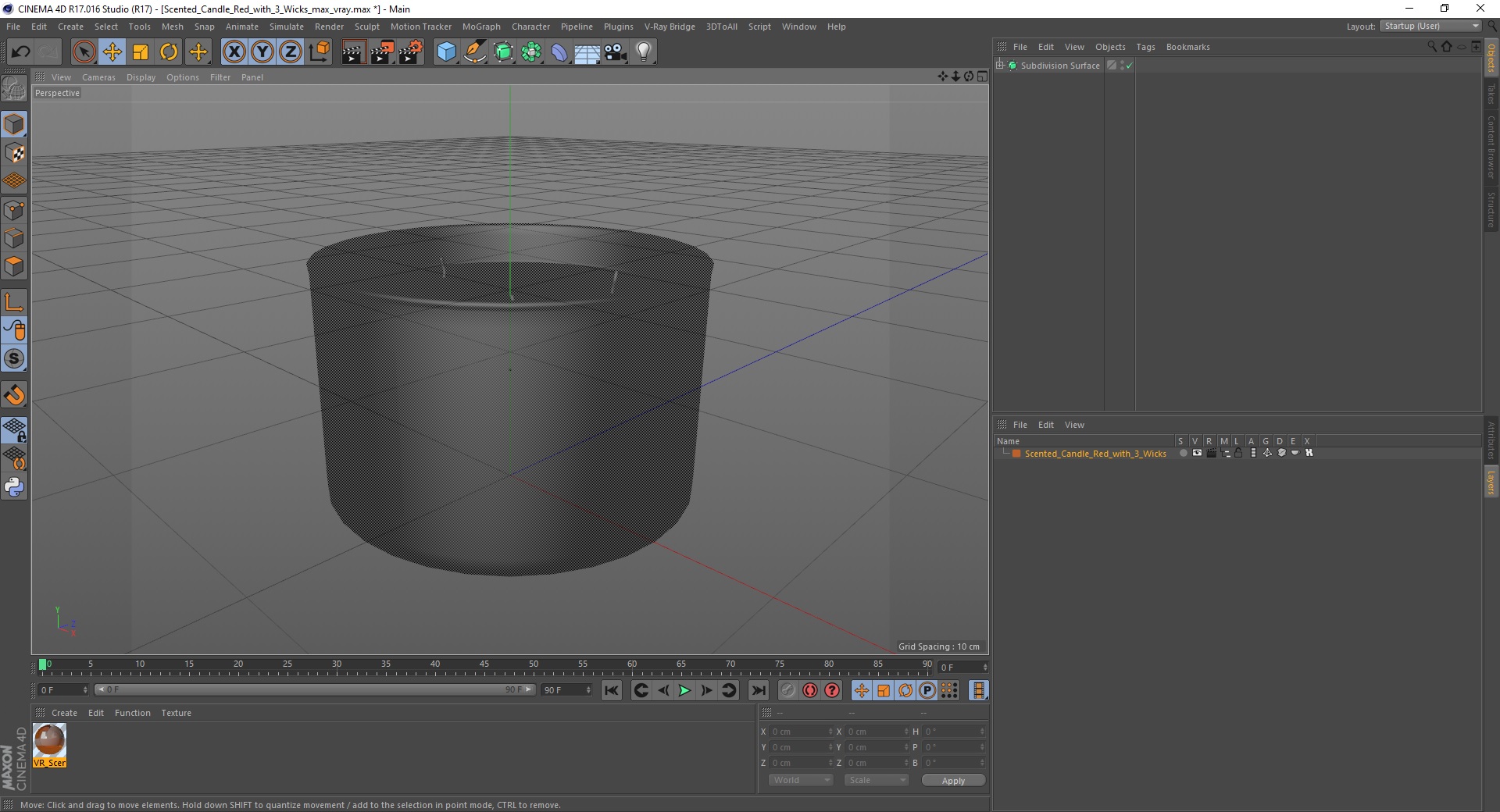Open the Camera object icon
The height and width of the screenshot is (812, 1500).
(615, 52)
